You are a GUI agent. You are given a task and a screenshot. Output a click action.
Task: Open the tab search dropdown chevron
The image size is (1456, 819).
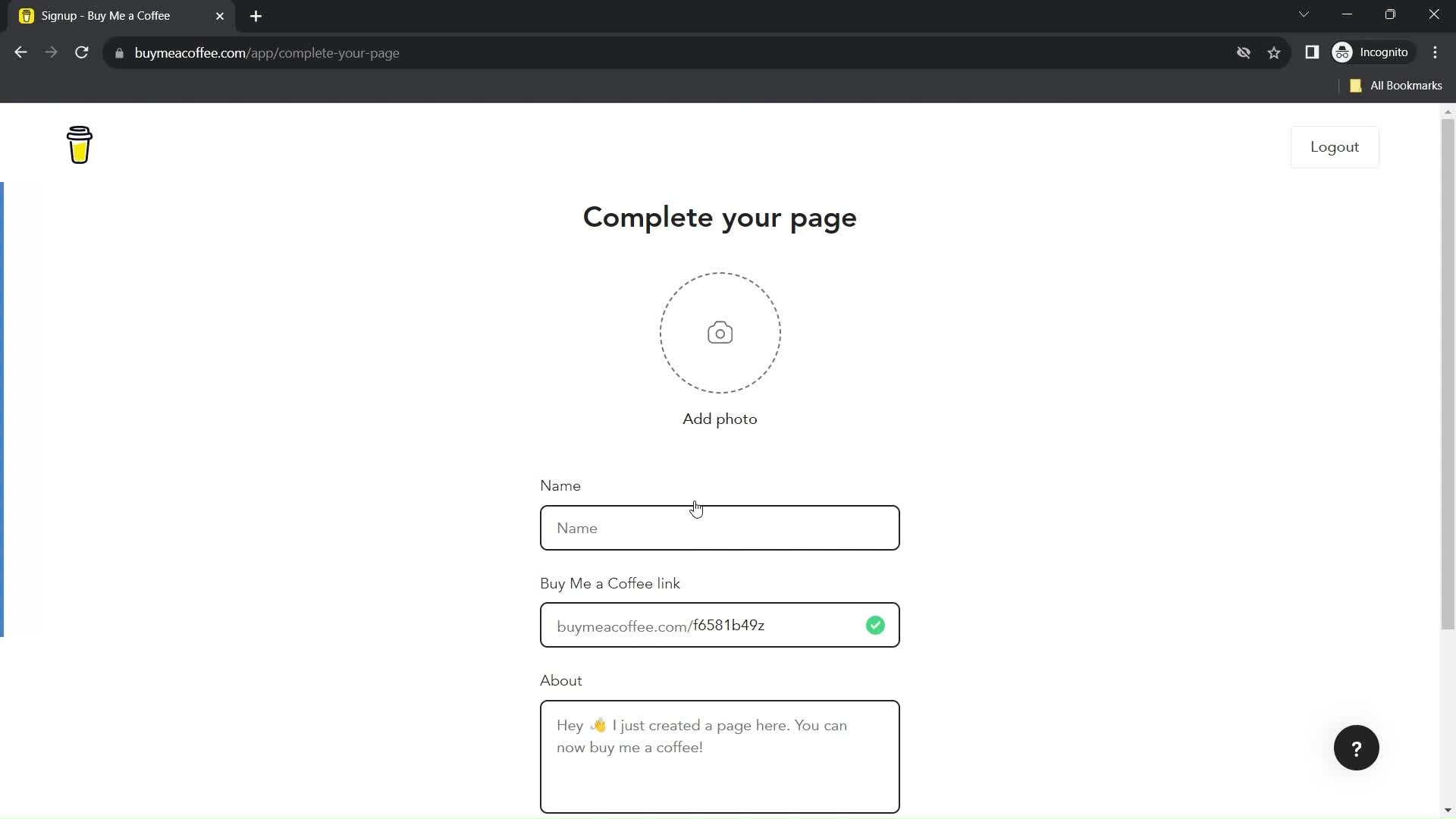point(1304,14)
